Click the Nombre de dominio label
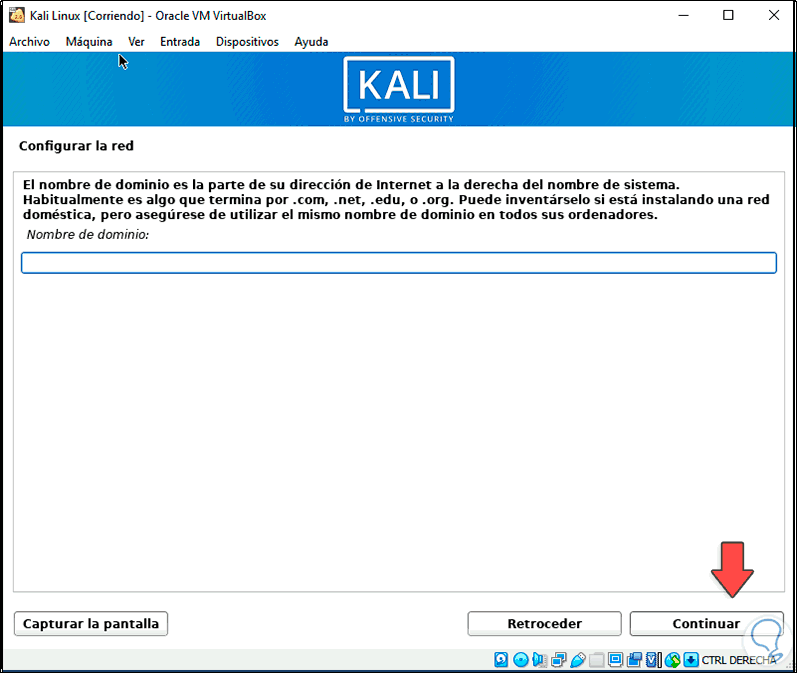The height and width of the screenshot is (673, 797). pos(87,234)
